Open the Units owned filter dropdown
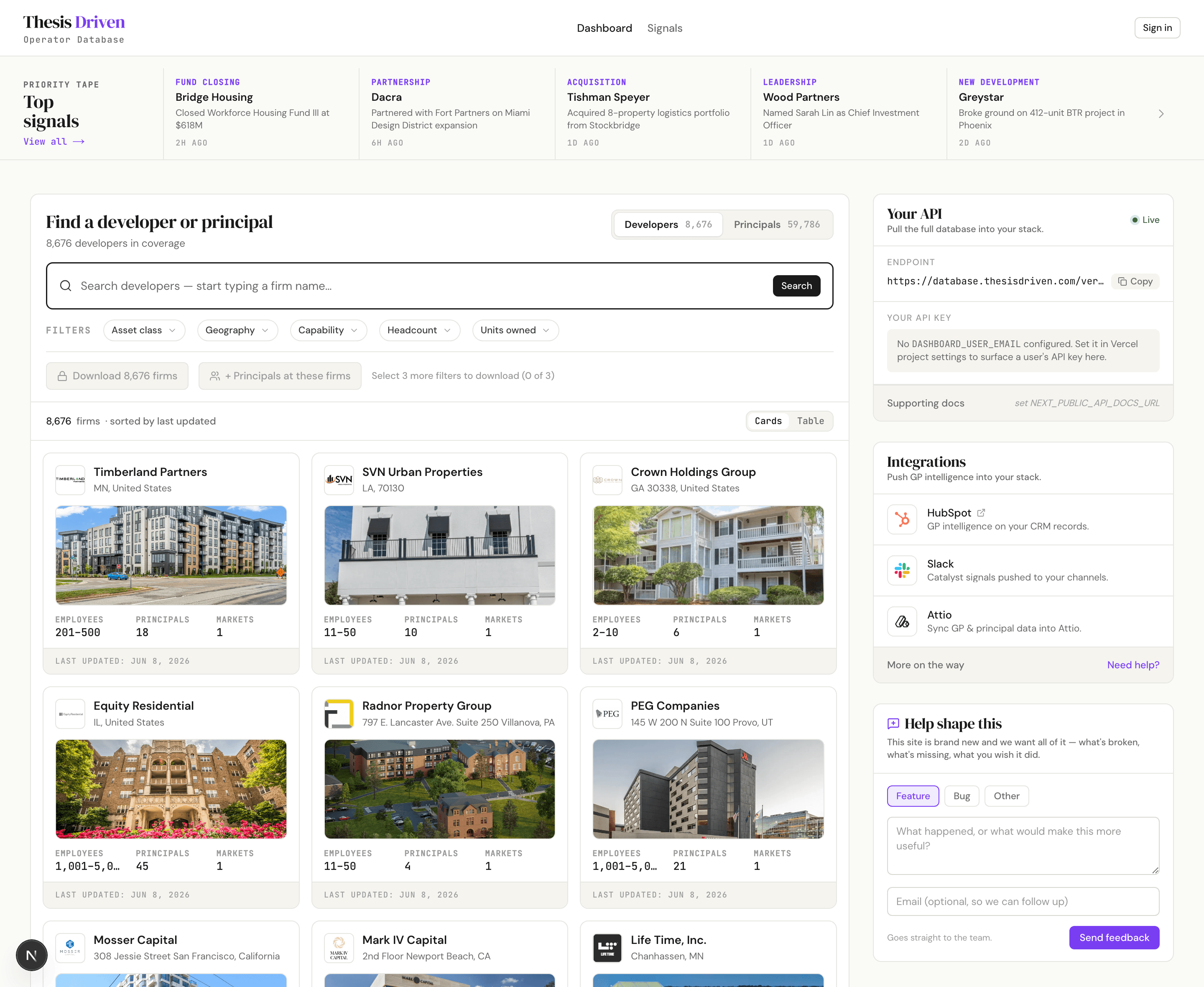Image resolution: width=1204 pixels, height=987 pixels. (x=515, y=330)
